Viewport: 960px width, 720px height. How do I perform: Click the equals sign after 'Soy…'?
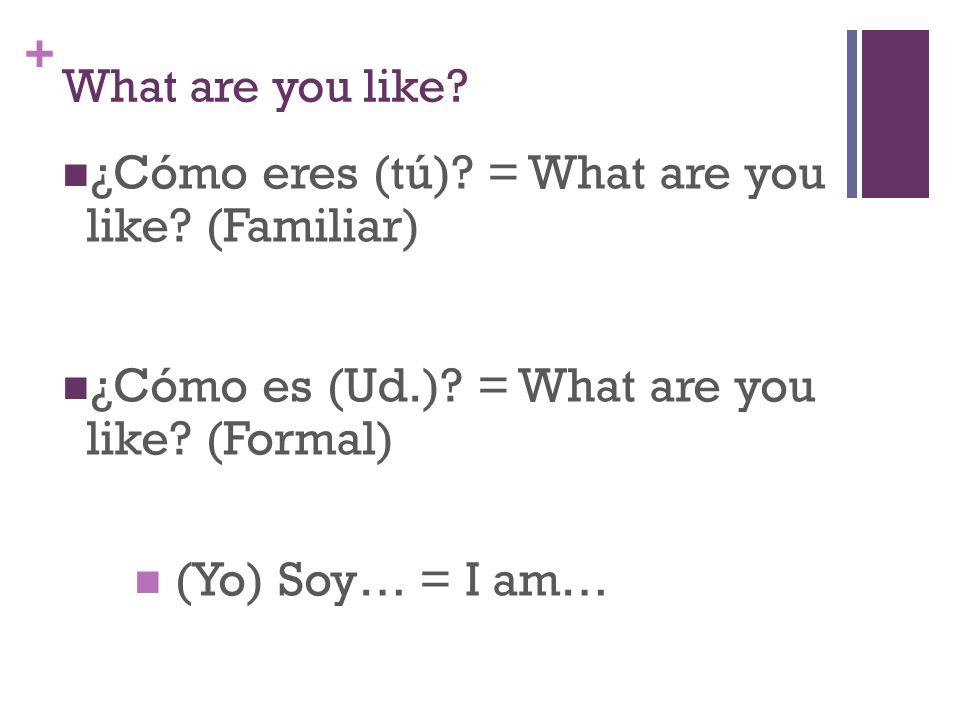(x=435, y=579)
